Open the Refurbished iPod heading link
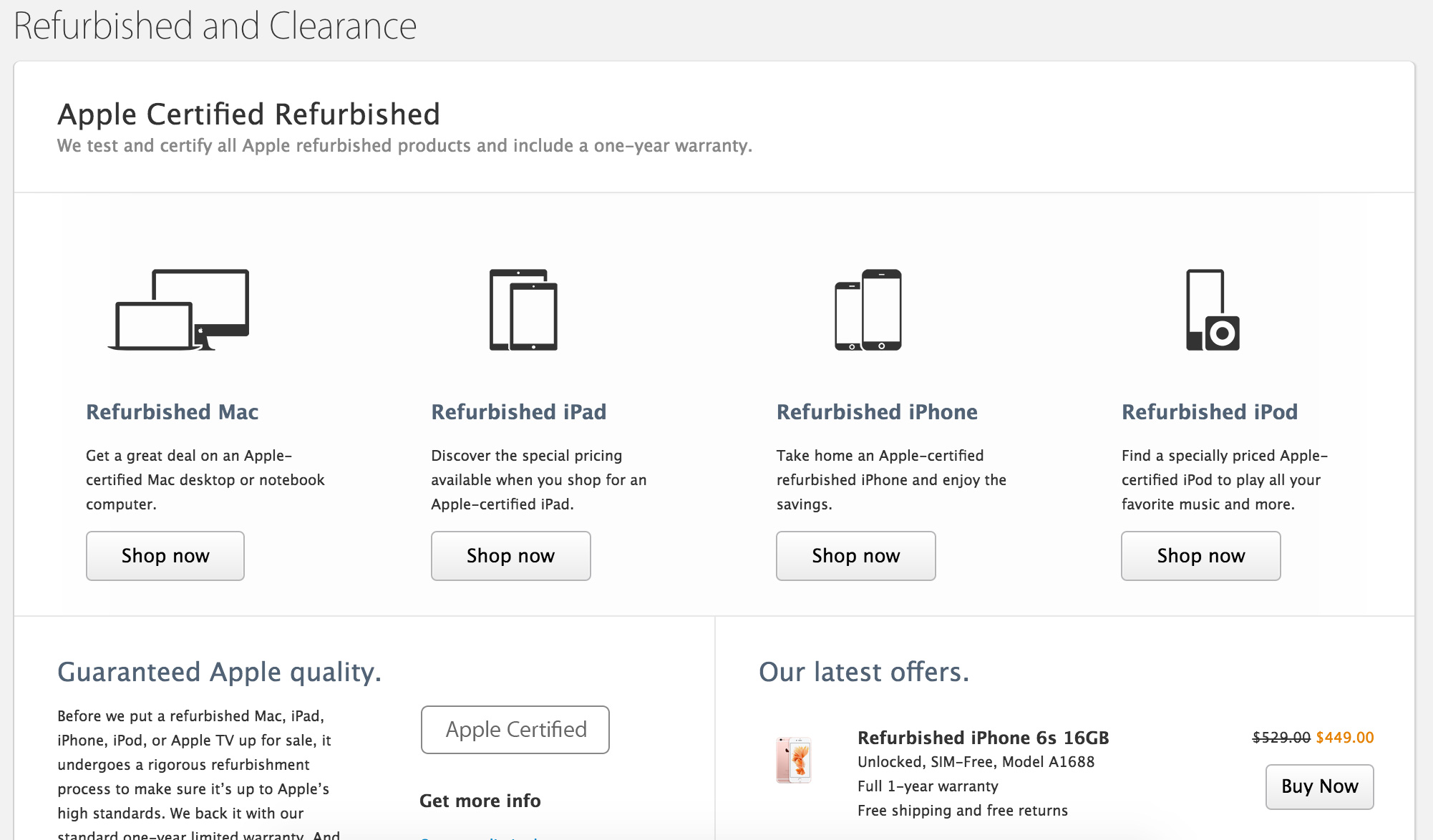 pyautogui.click(x=1210, y=411)
